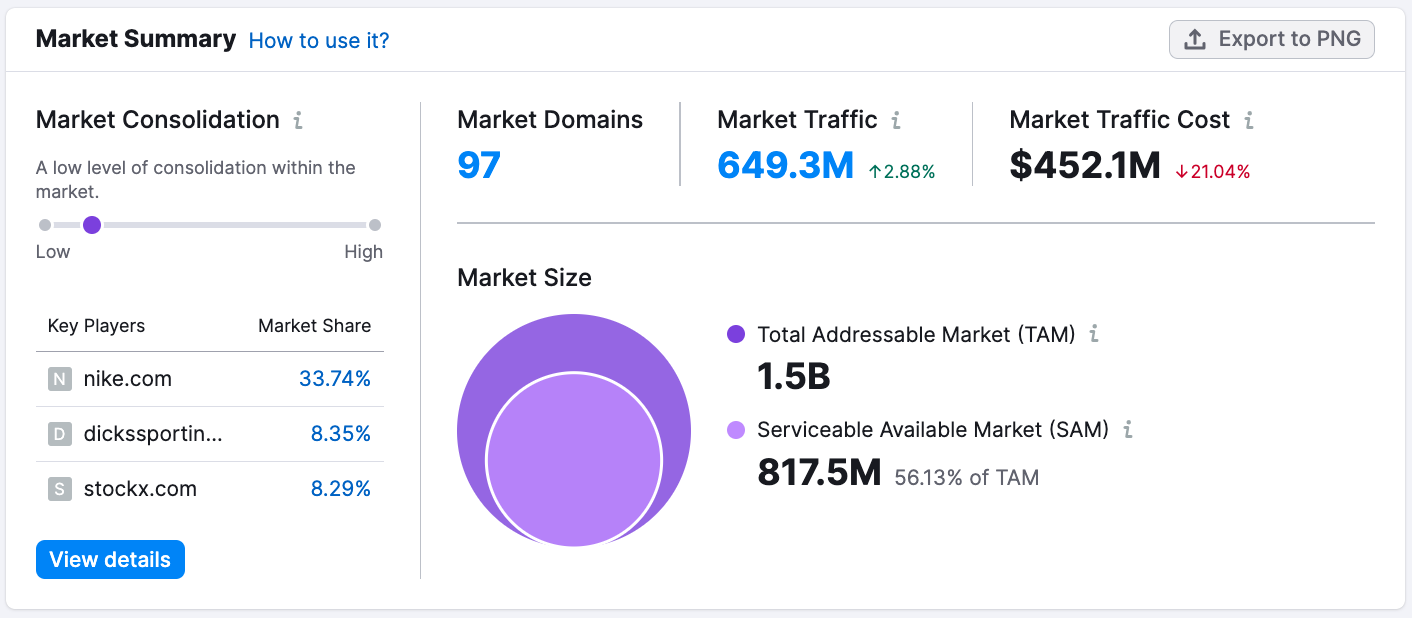Click the stockx.com favicon icon
Screen dimensions: 1412x618
point(60,489)
